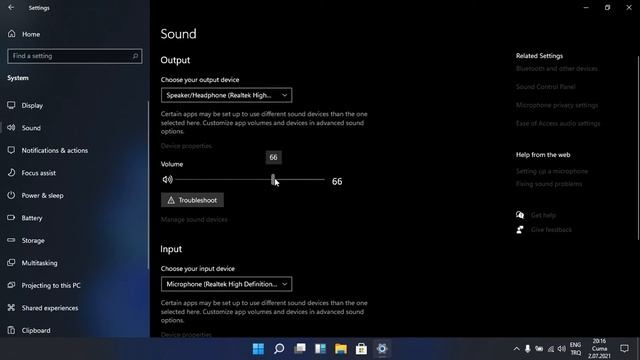Open Setting up a microphone help link
This screenshot has height=360, width=640.
pyautogui.click(x=552, y=171)
